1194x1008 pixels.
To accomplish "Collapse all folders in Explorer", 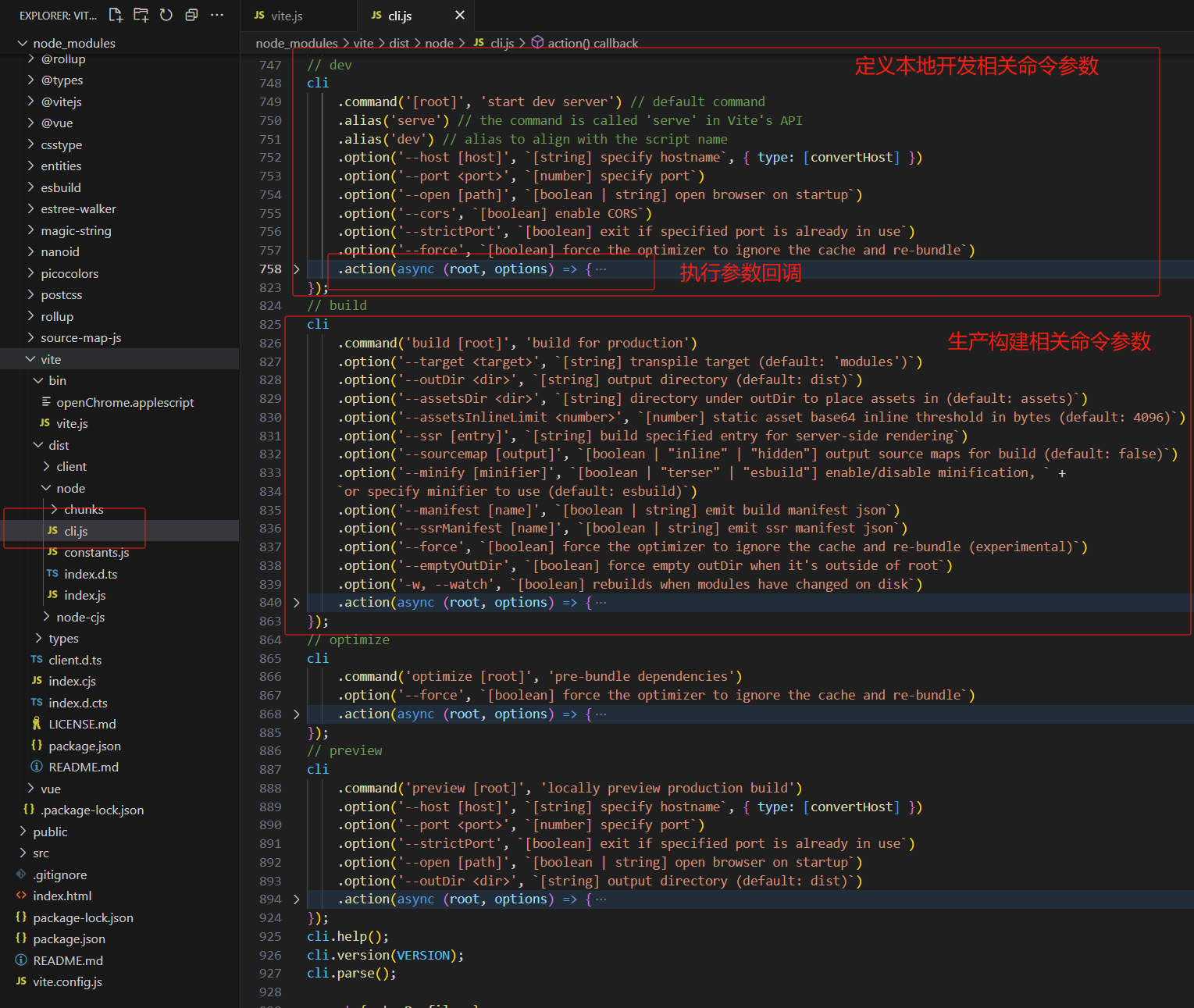I will pyautogui.click(x=191, y=15).
